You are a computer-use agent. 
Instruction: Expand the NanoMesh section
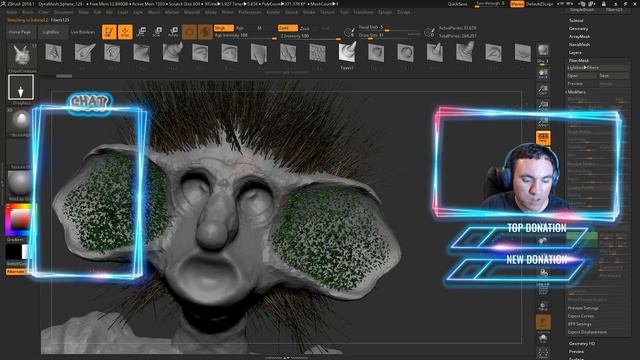click(580, 44)
